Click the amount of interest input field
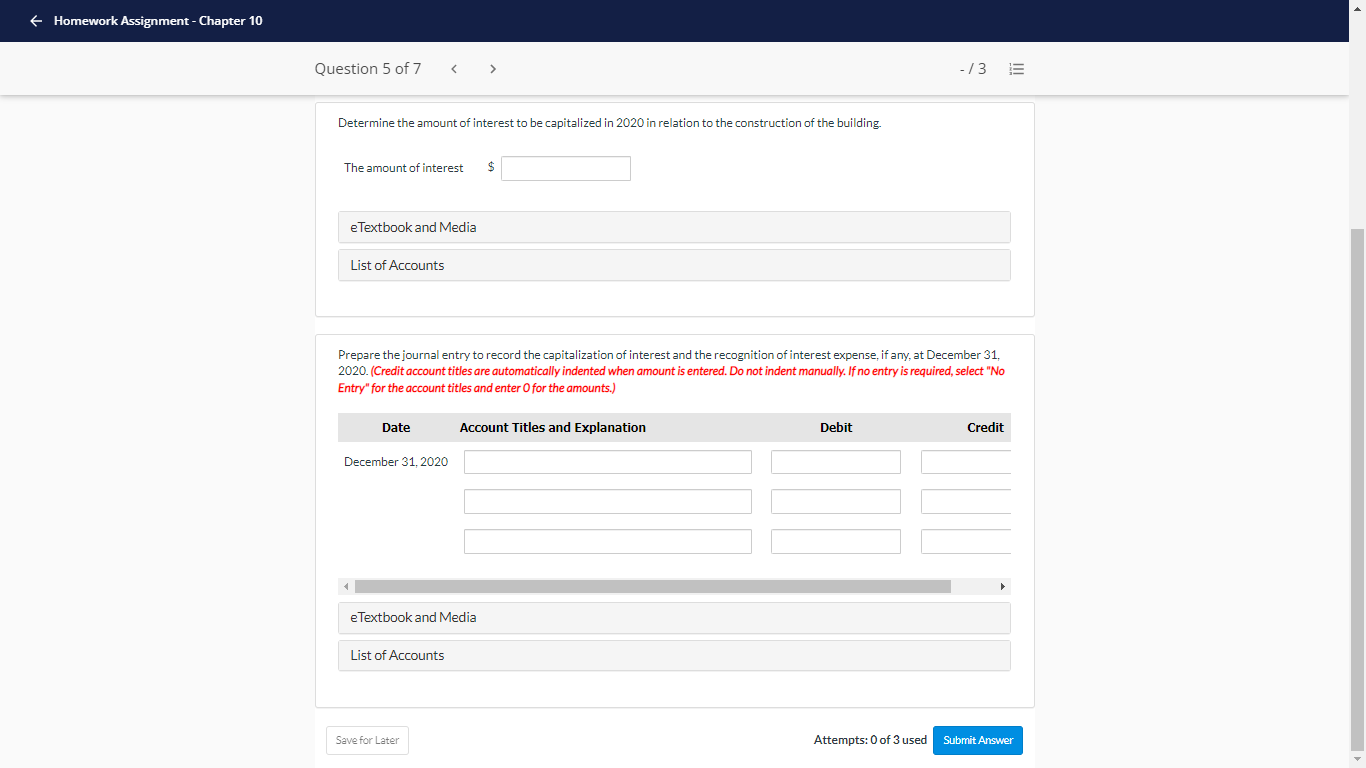 tap(565, 168)
